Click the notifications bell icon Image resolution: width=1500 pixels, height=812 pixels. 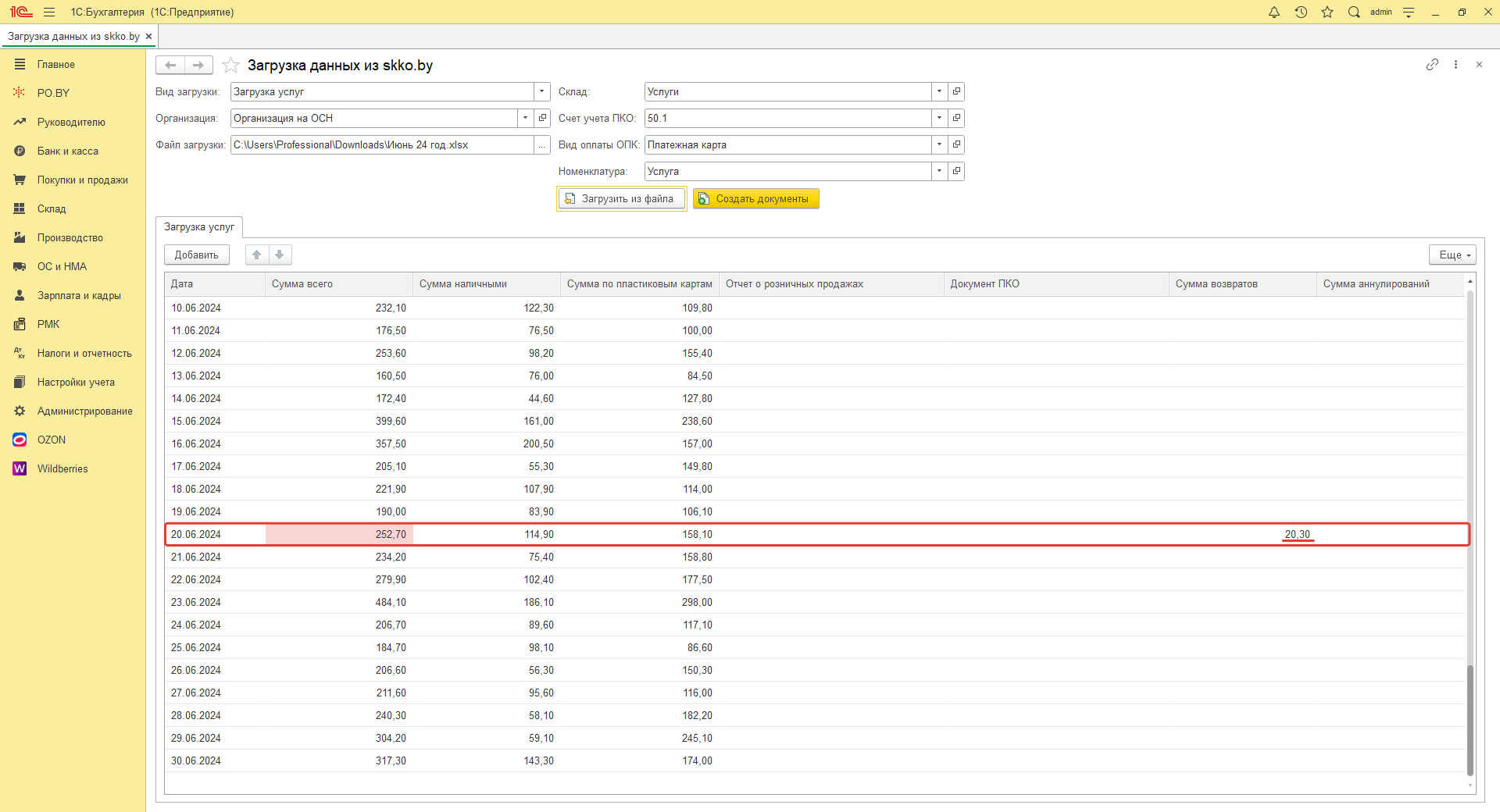[1274, 12]
